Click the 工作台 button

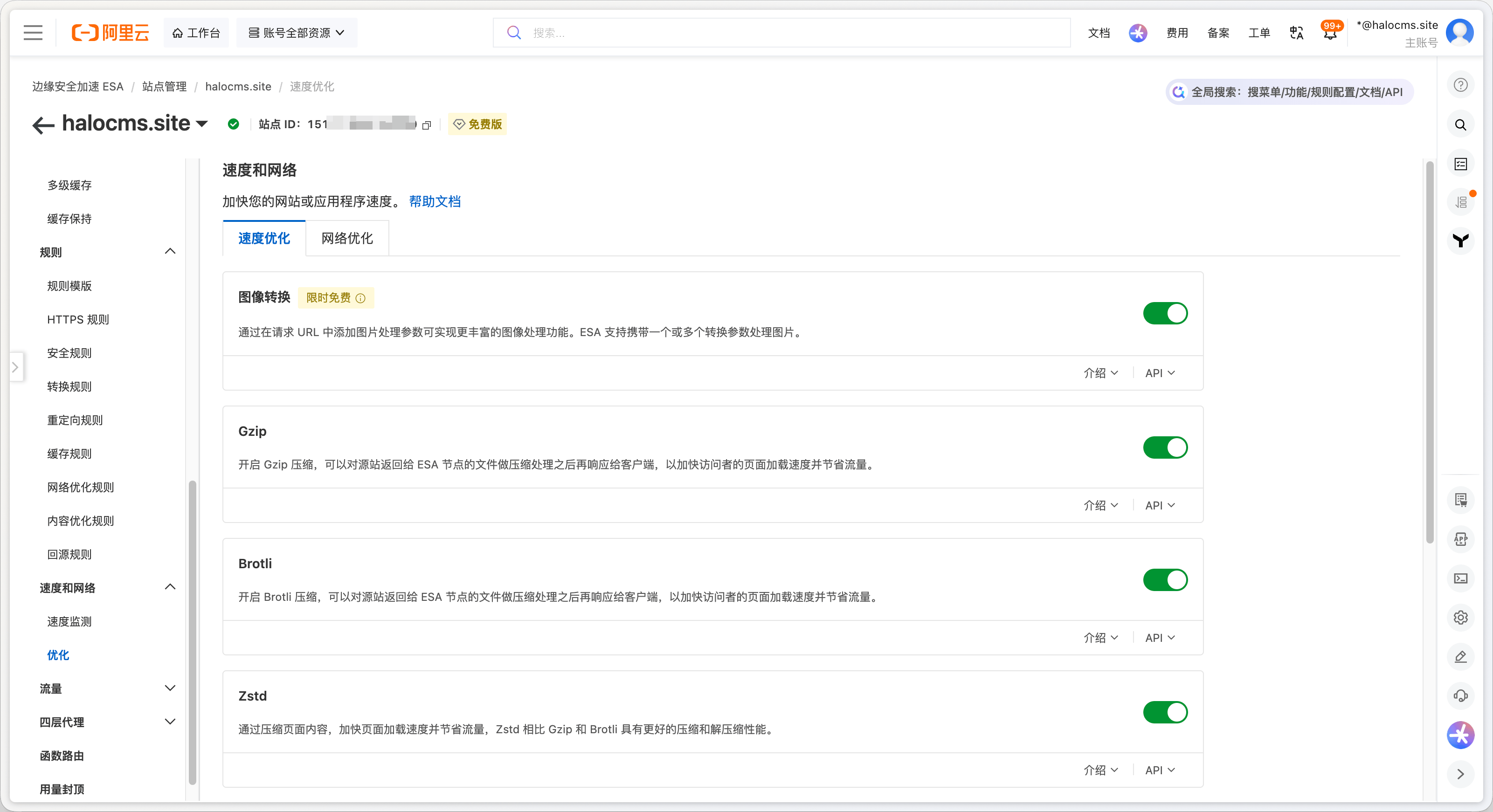[196, 33]
